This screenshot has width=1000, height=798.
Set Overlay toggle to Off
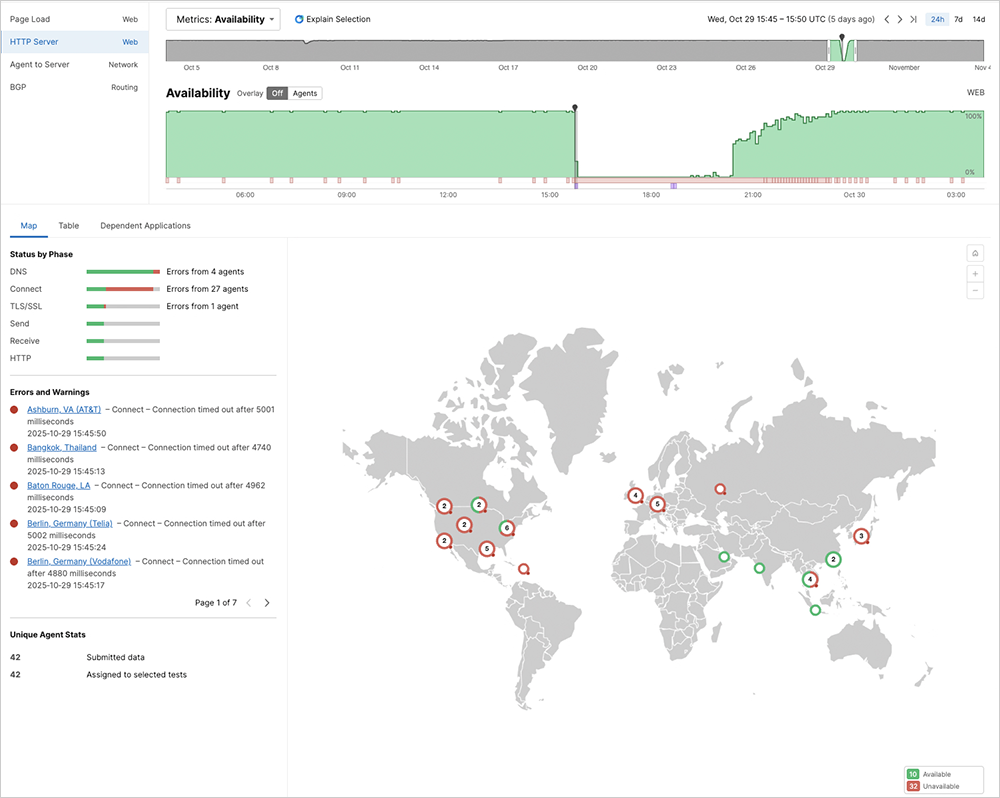[276, 93]
